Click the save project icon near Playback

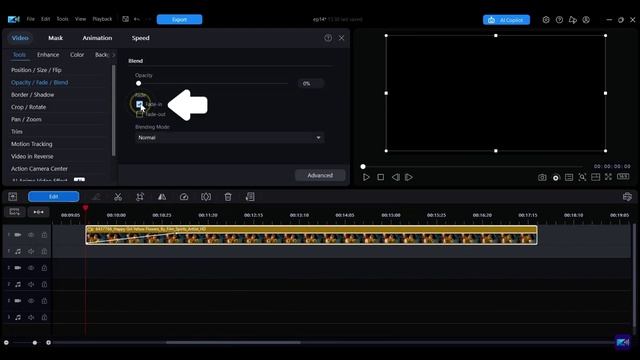(125, 19)
